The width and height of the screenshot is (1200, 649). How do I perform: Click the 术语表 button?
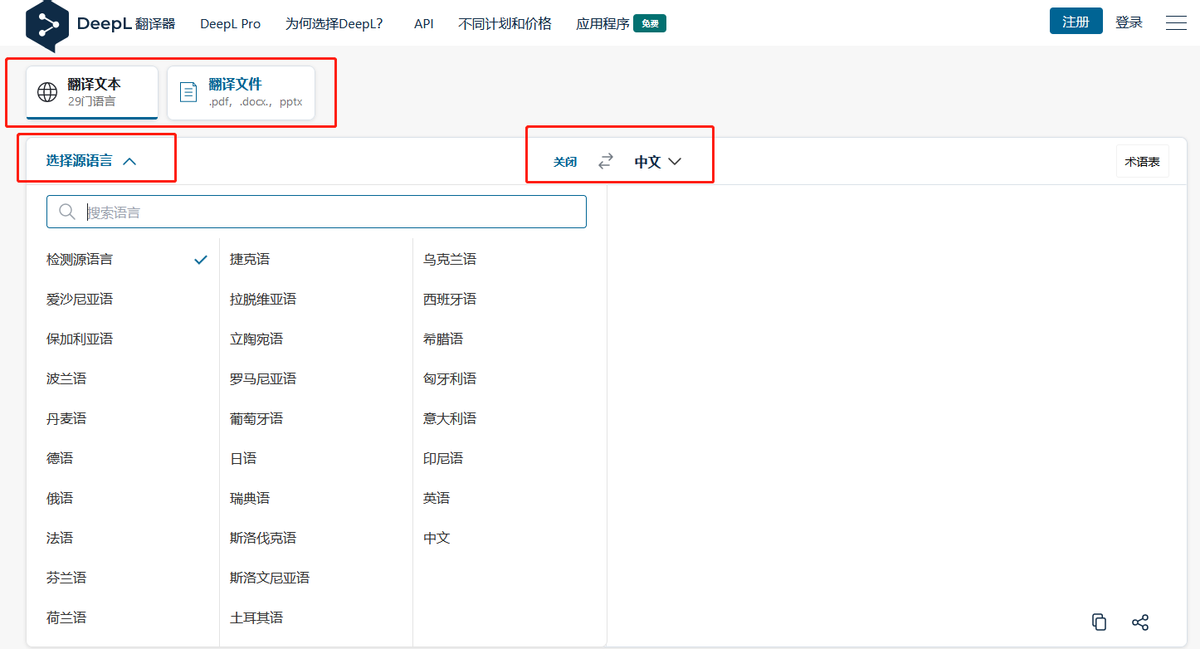coord(1142,161)
